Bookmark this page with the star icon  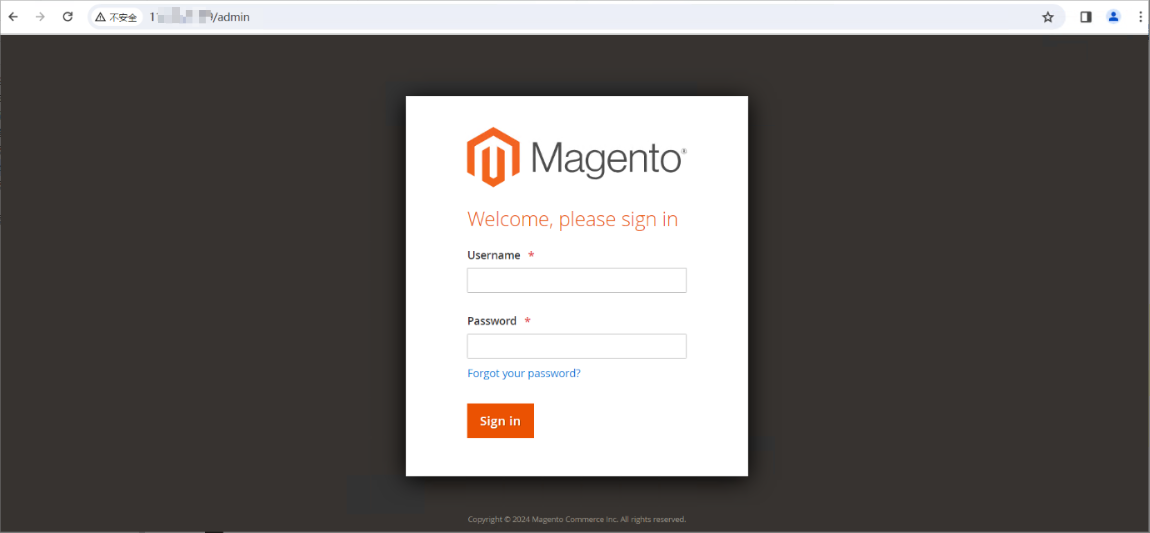(x=1048, y=17)
